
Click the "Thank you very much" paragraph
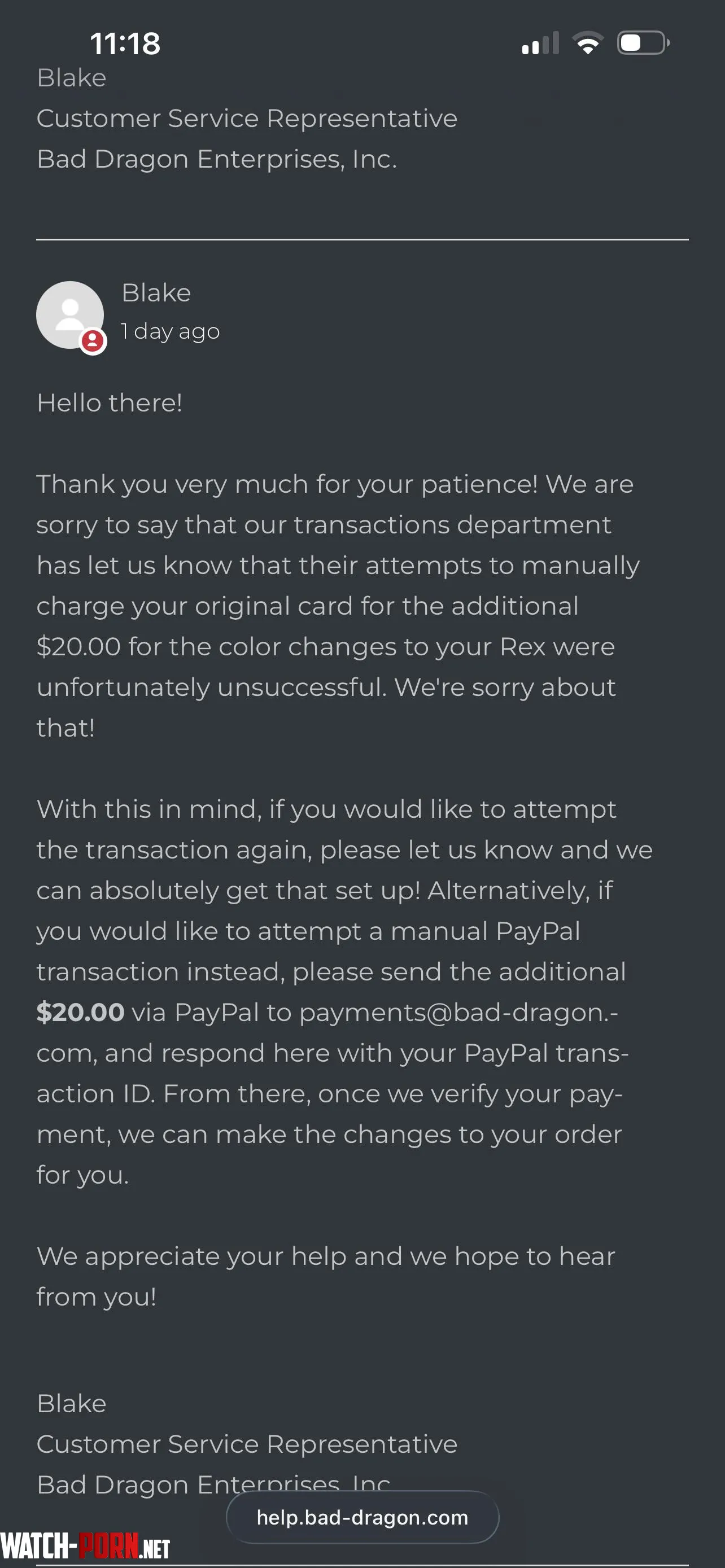335,606
